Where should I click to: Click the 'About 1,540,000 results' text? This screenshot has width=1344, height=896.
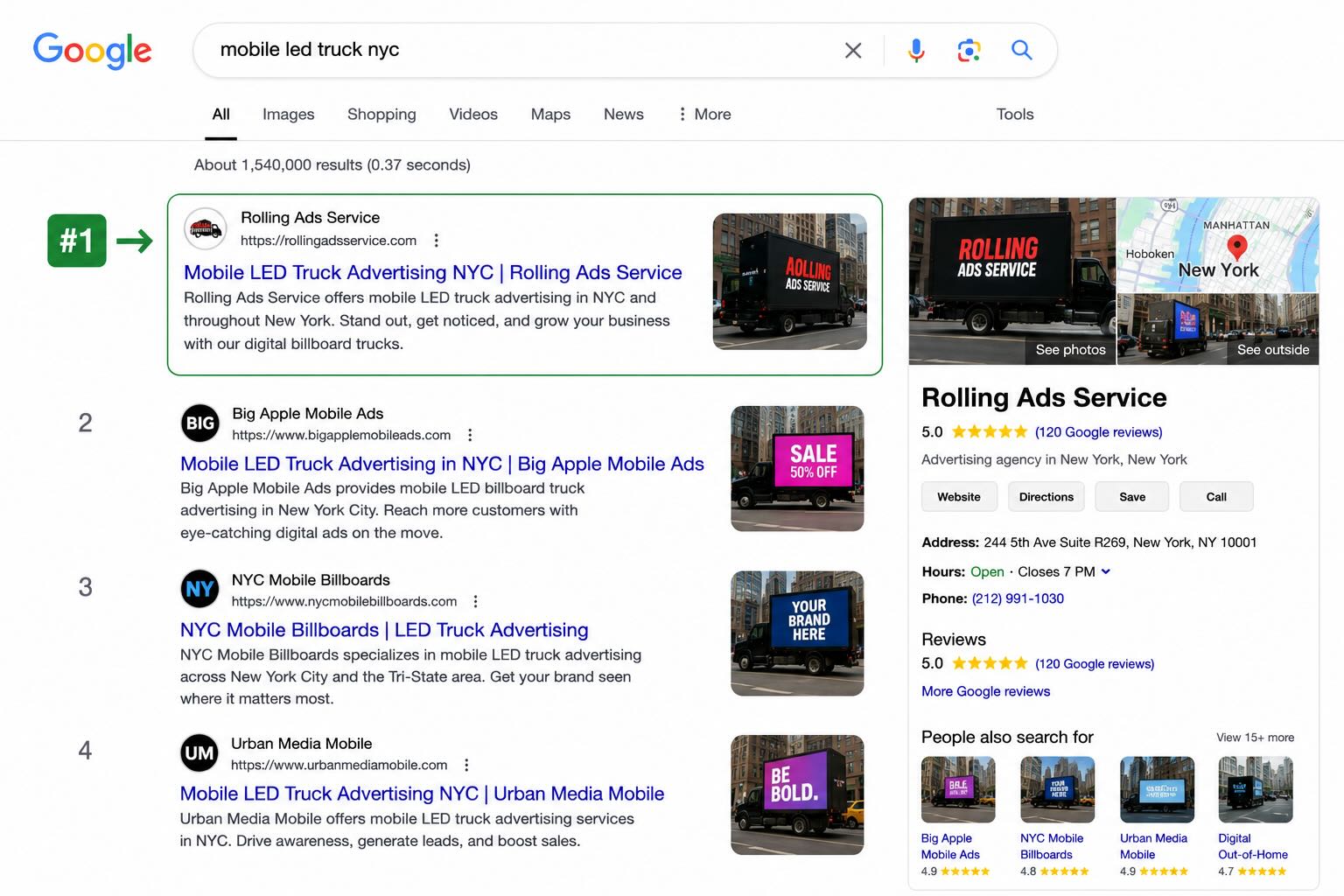coord(332,164)
